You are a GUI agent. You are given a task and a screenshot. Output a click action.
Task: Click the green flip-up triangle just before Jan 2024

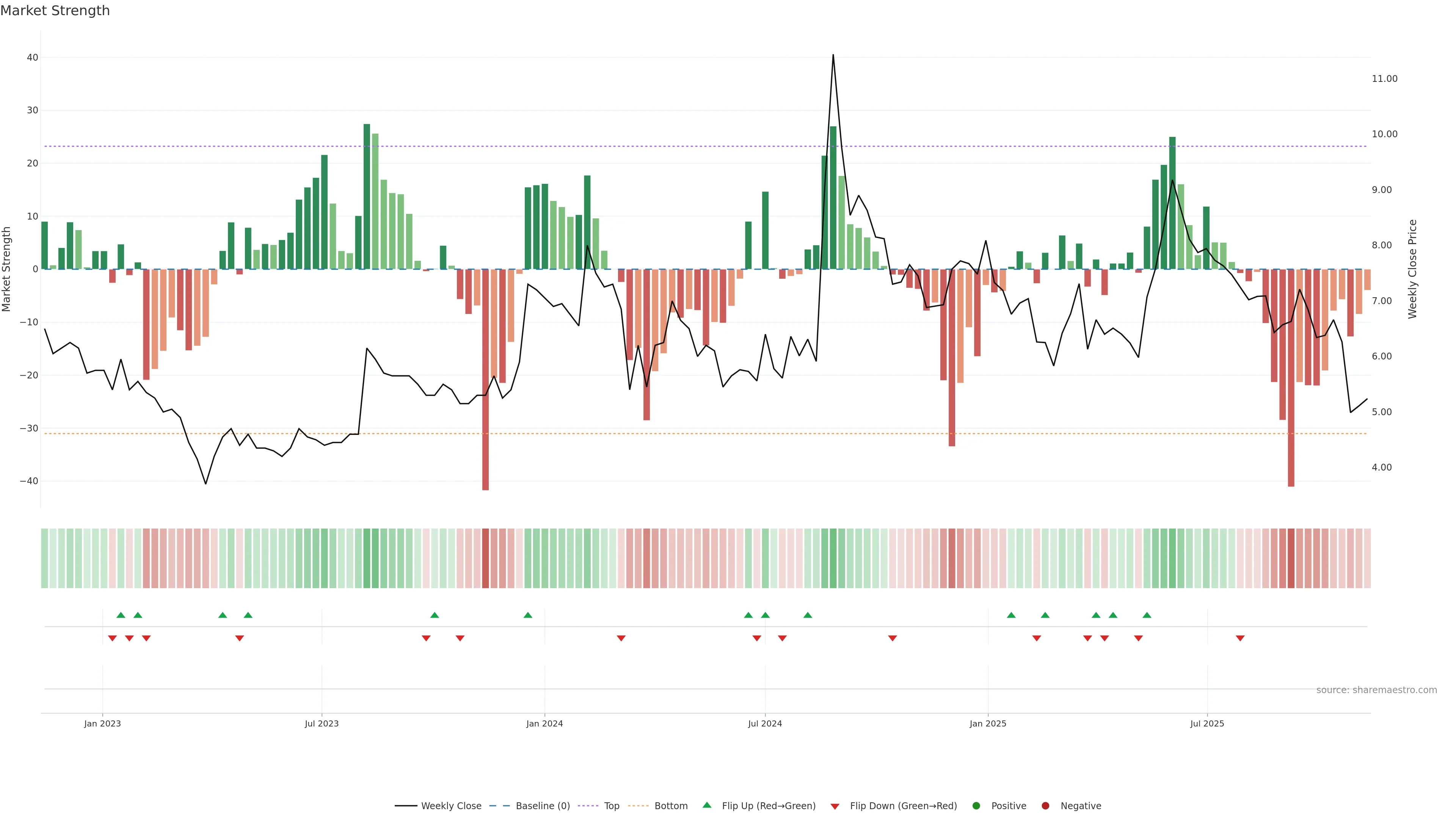coord(528,615)
